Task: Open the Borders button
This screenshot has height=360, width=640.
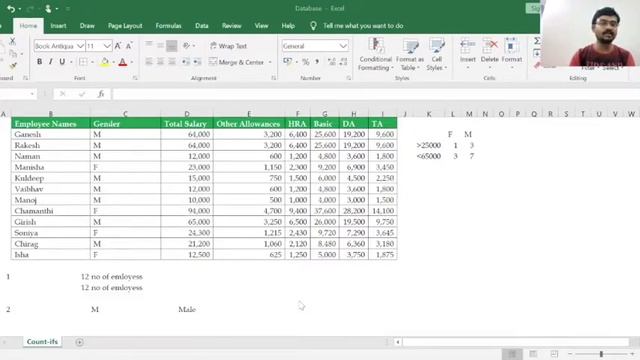Action: pyautogui.click(x=83, y=62)
